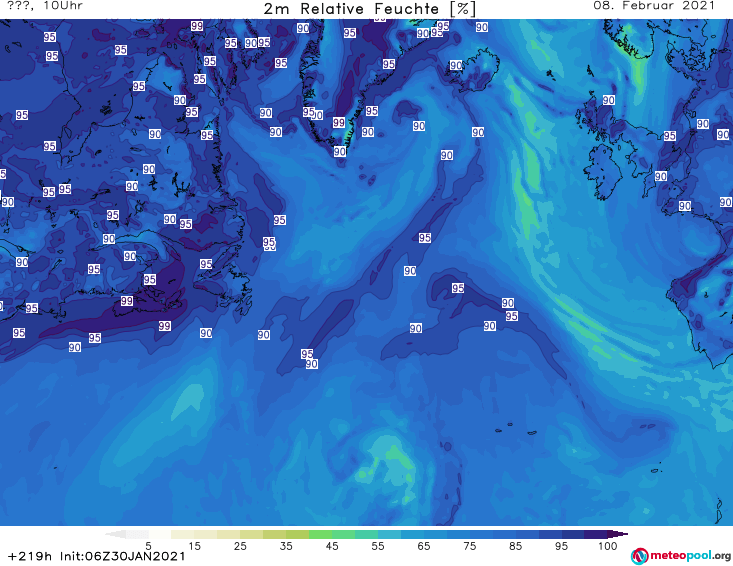Click the '5' label under the colour bar

148,546
